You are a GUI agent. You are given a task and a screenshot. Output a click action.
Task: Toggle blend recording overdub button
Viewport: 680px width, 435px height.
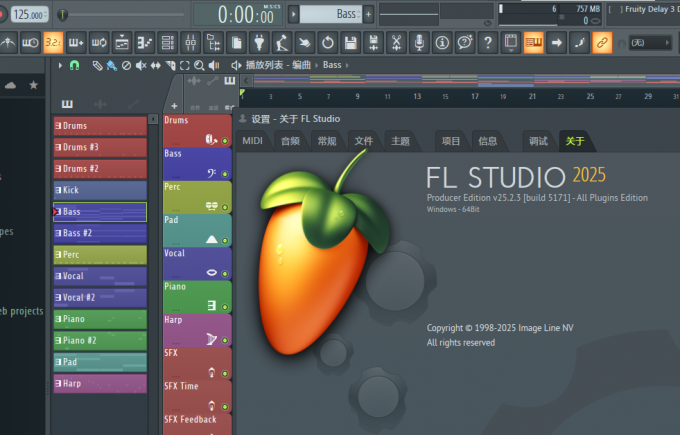(x=76, y=43)
